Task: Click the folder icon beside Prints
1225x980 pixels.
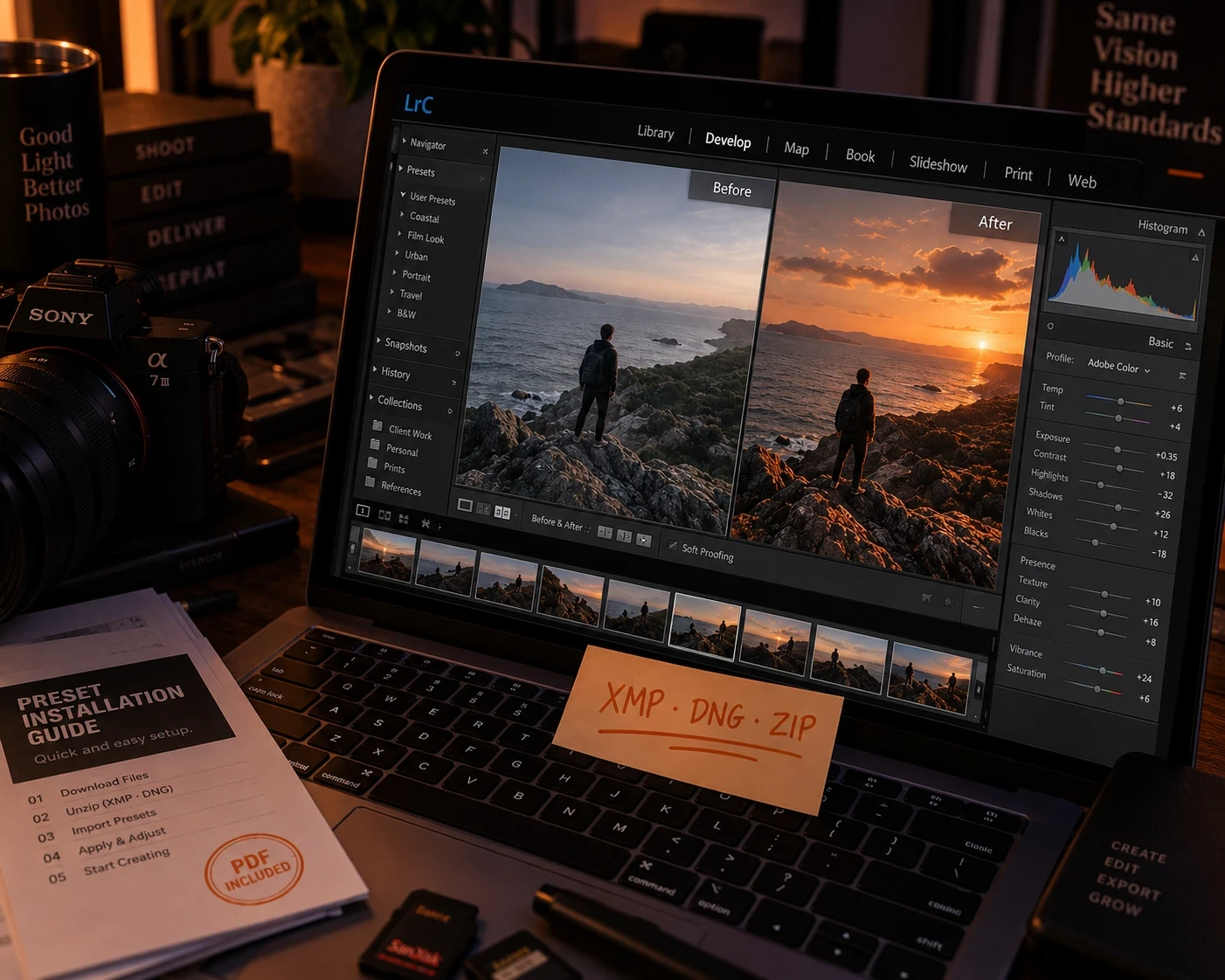Action: click(x=373, y=463)
